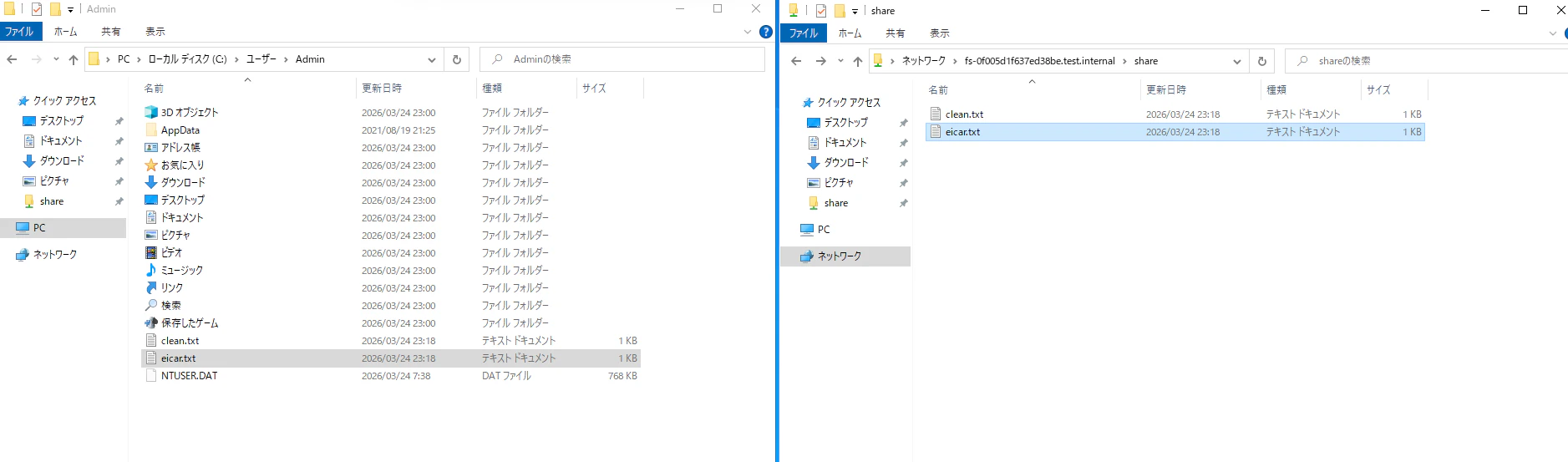Select the アドレス帳 folder icon in Admin window

151,147
